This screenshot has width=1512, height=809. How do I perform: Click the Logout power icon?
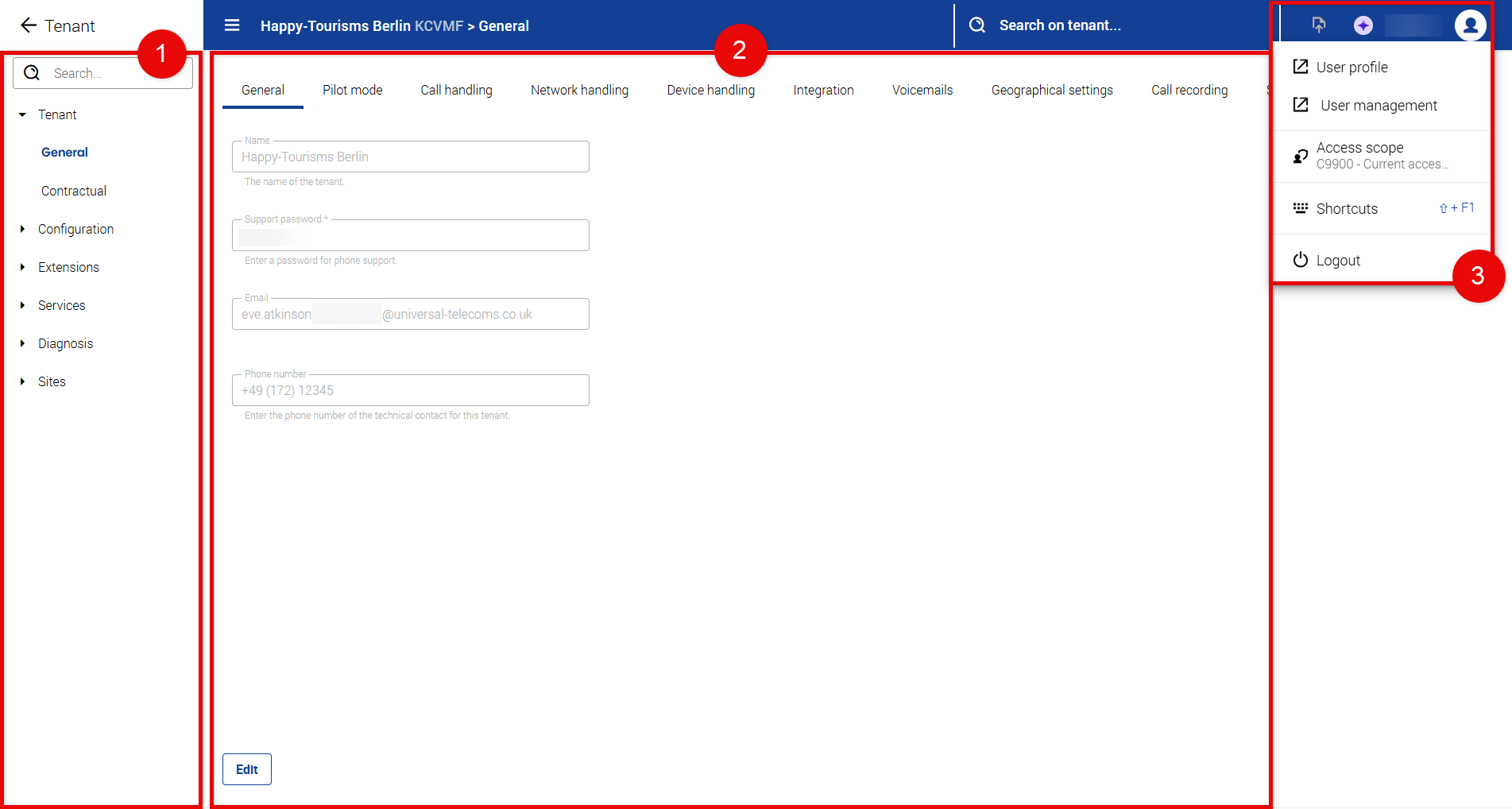1301,260
